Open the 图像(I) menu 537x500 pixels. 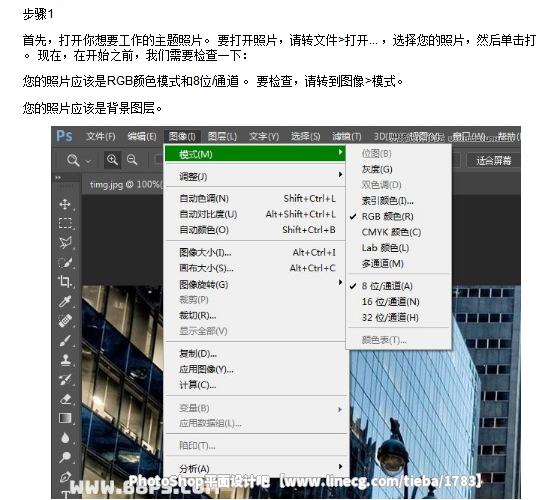[182, 136]
